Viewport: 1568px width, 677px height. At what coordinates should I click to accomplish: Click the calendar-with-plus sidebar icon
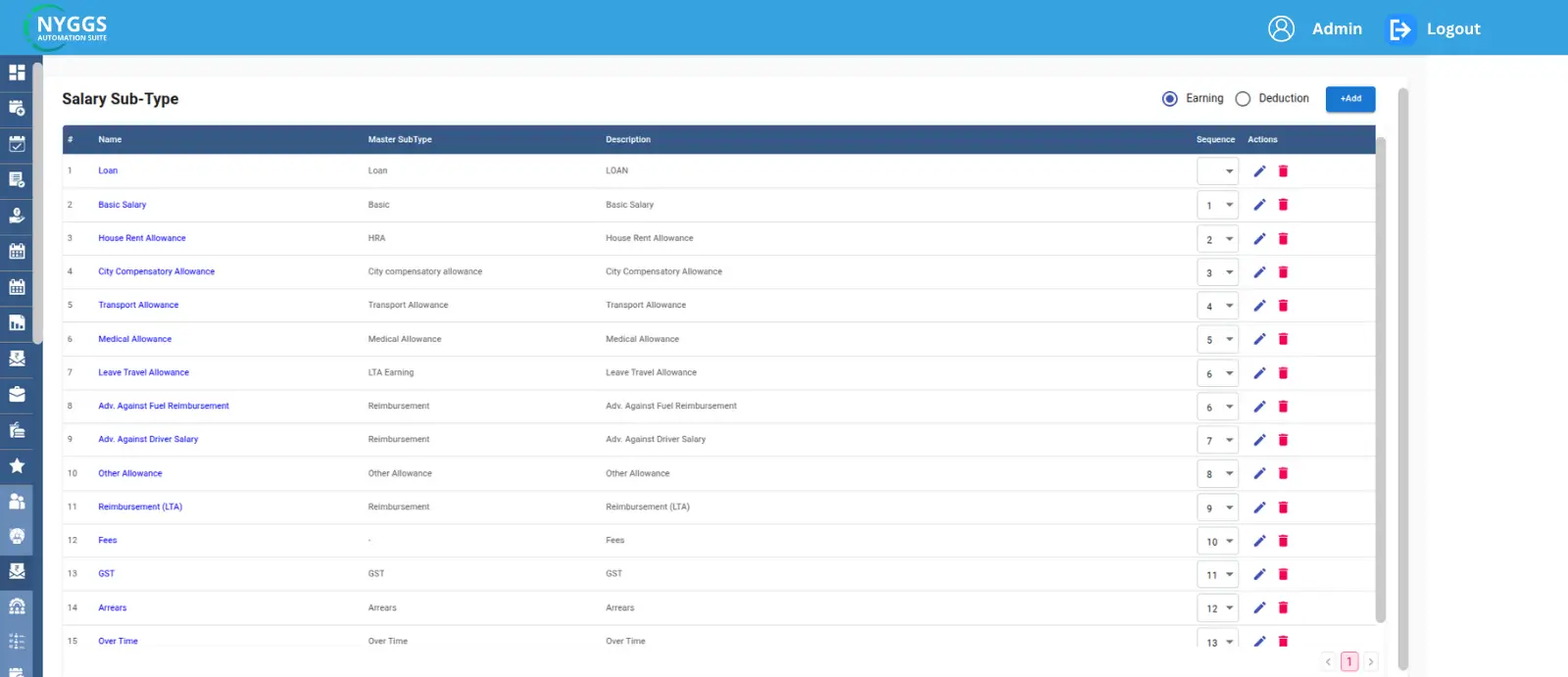(17, 108)
